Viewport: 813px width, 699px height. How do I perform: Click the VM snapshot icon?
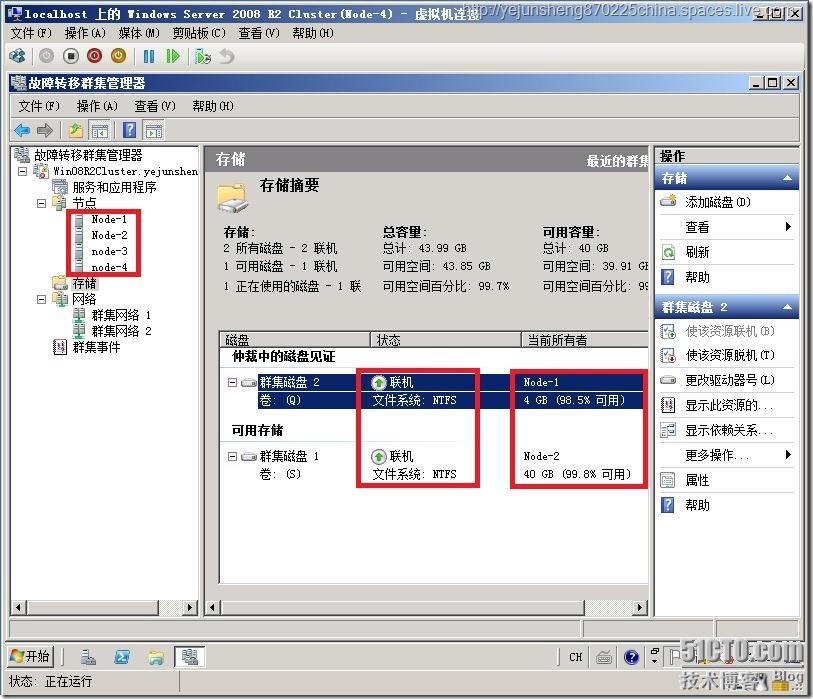click(x=203, y=56)
